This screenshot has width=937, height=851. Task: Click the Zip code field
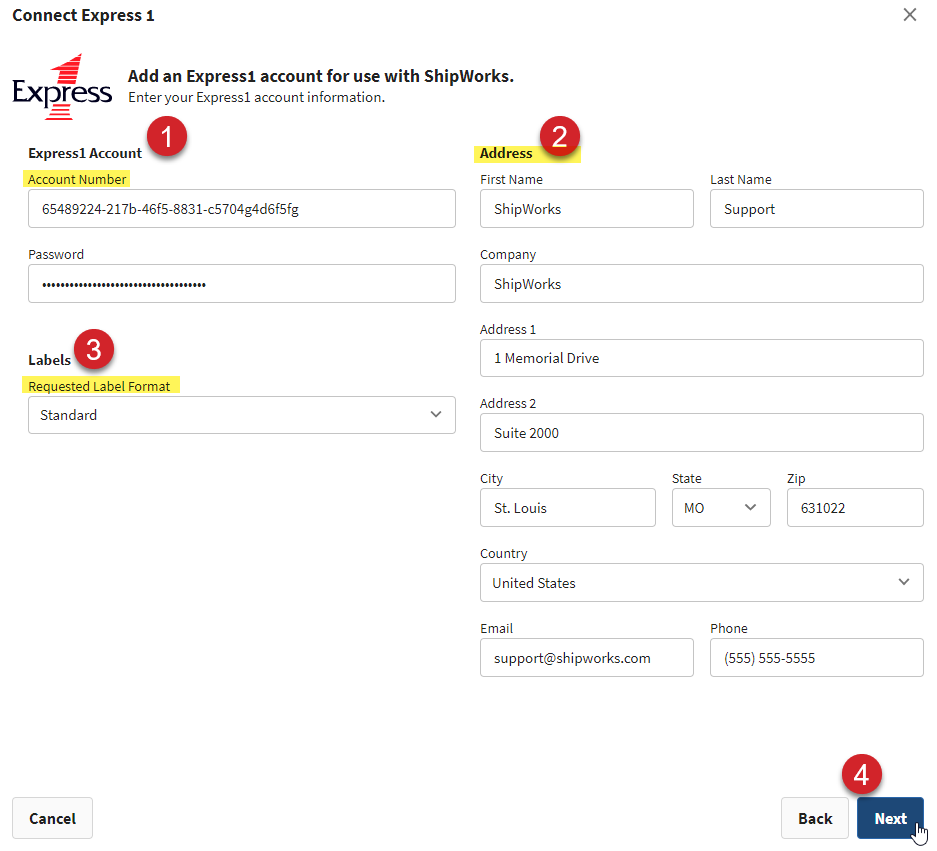click(855, 508)
